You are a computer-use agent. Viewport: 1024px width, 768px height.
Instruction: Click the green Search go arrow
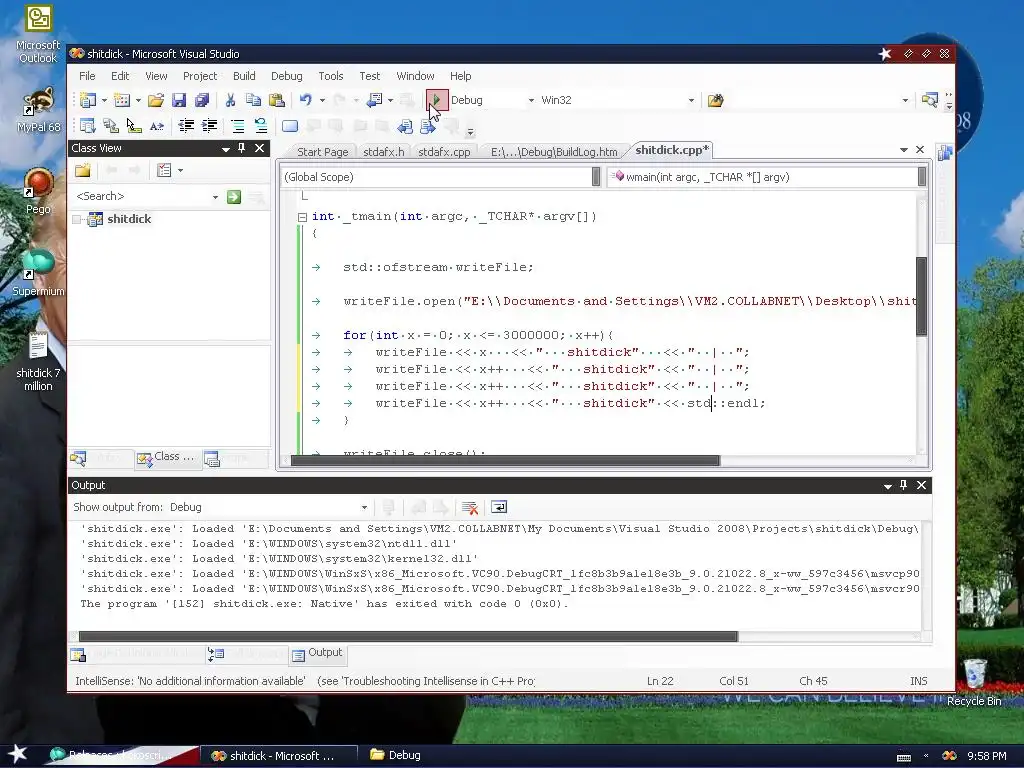click(234, 197)
